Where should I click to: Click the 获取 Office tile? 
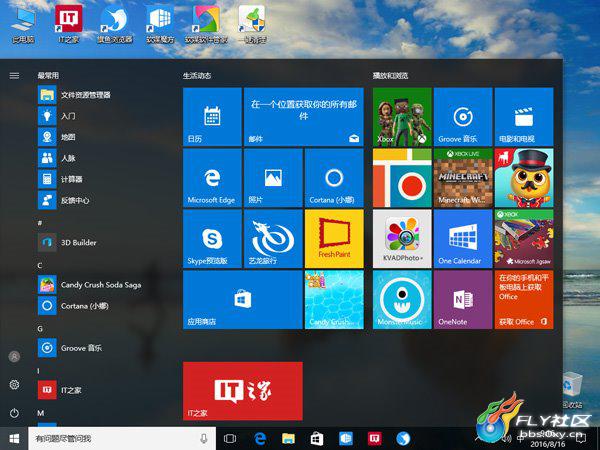[x=524, y=300]
